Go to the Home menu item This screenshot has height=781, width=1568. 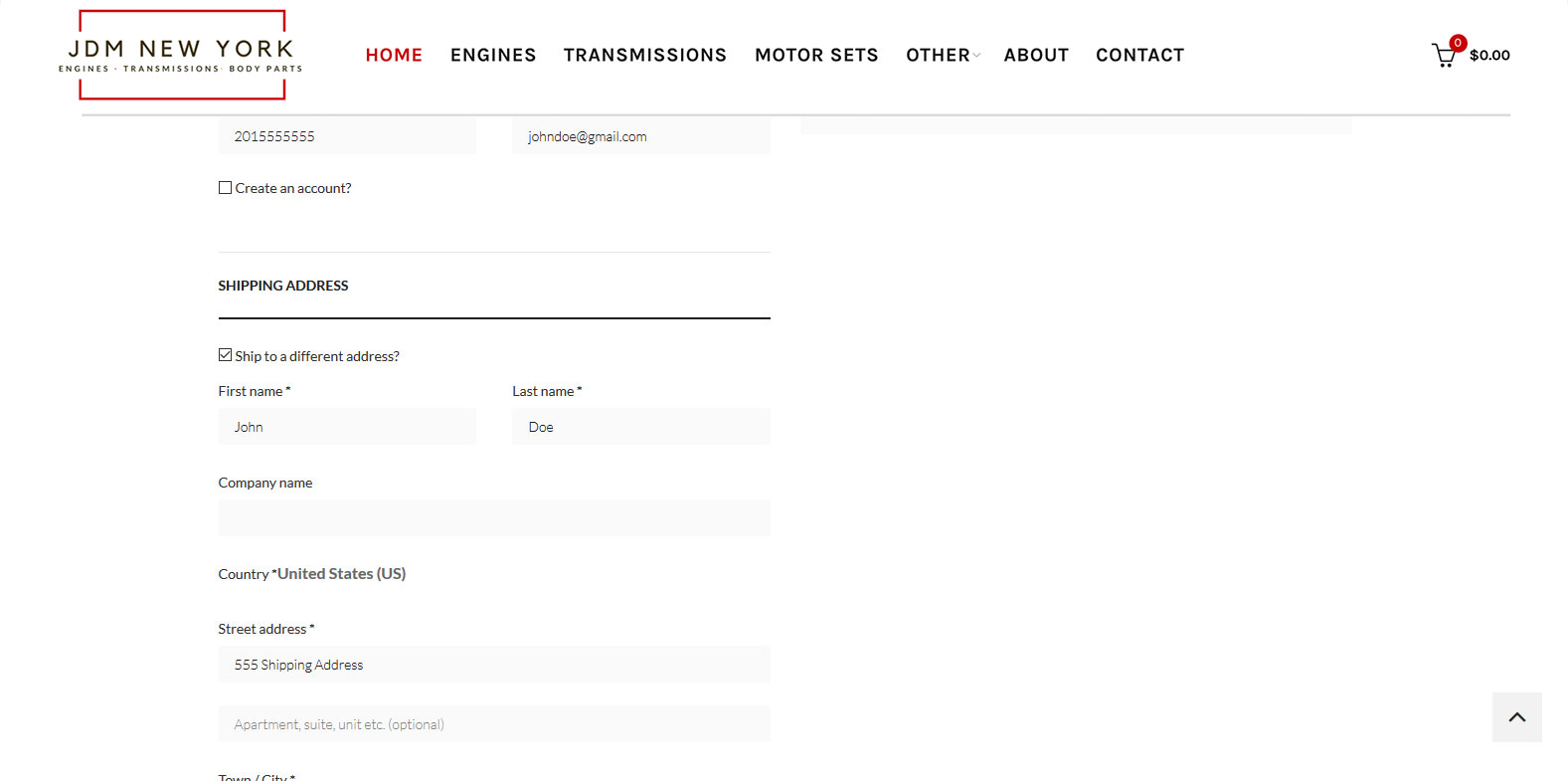(394, 55)
